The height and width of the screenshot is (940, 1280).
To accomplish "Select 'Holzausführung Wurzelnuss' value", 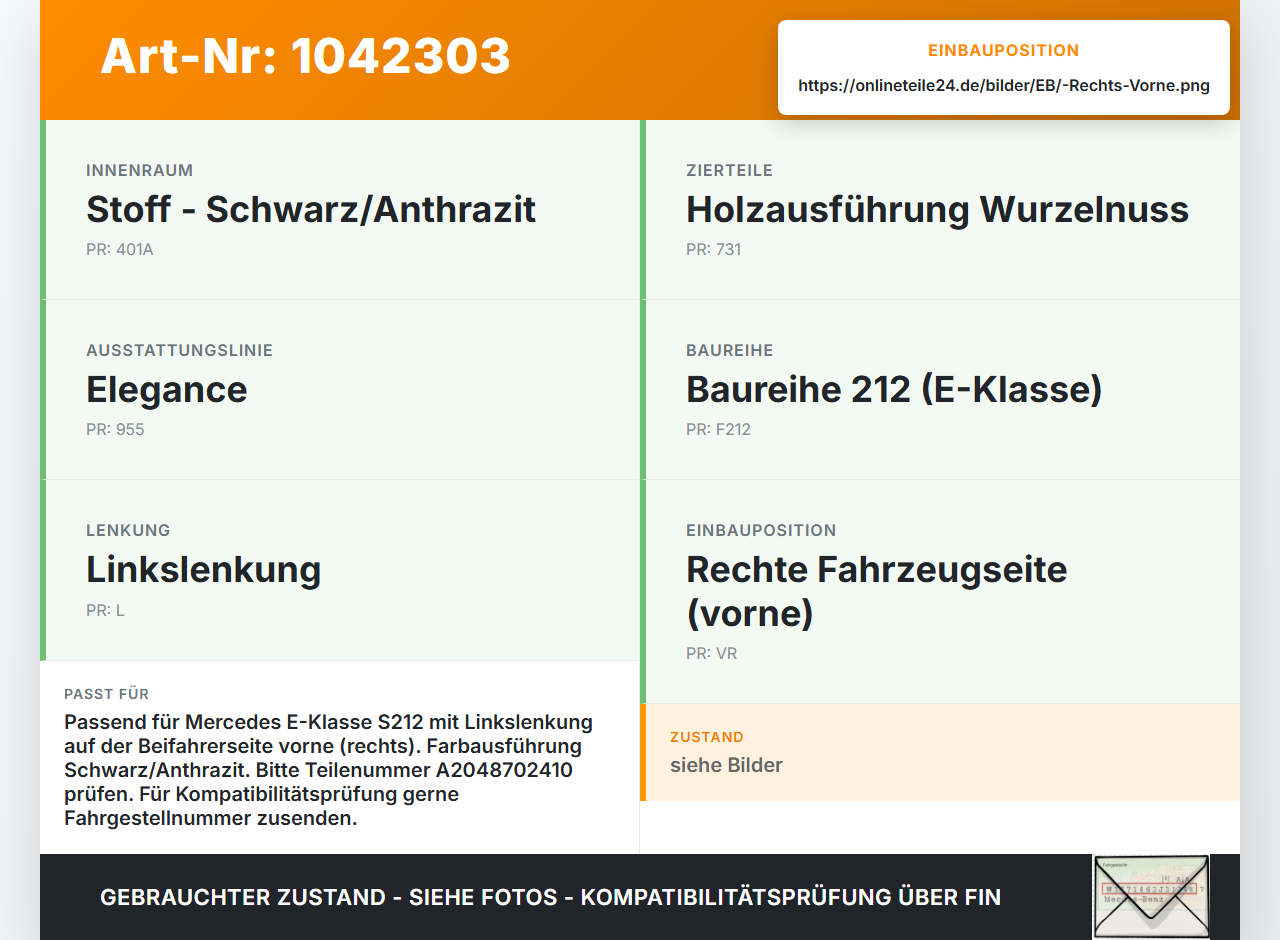I will (x=937, y=210).
